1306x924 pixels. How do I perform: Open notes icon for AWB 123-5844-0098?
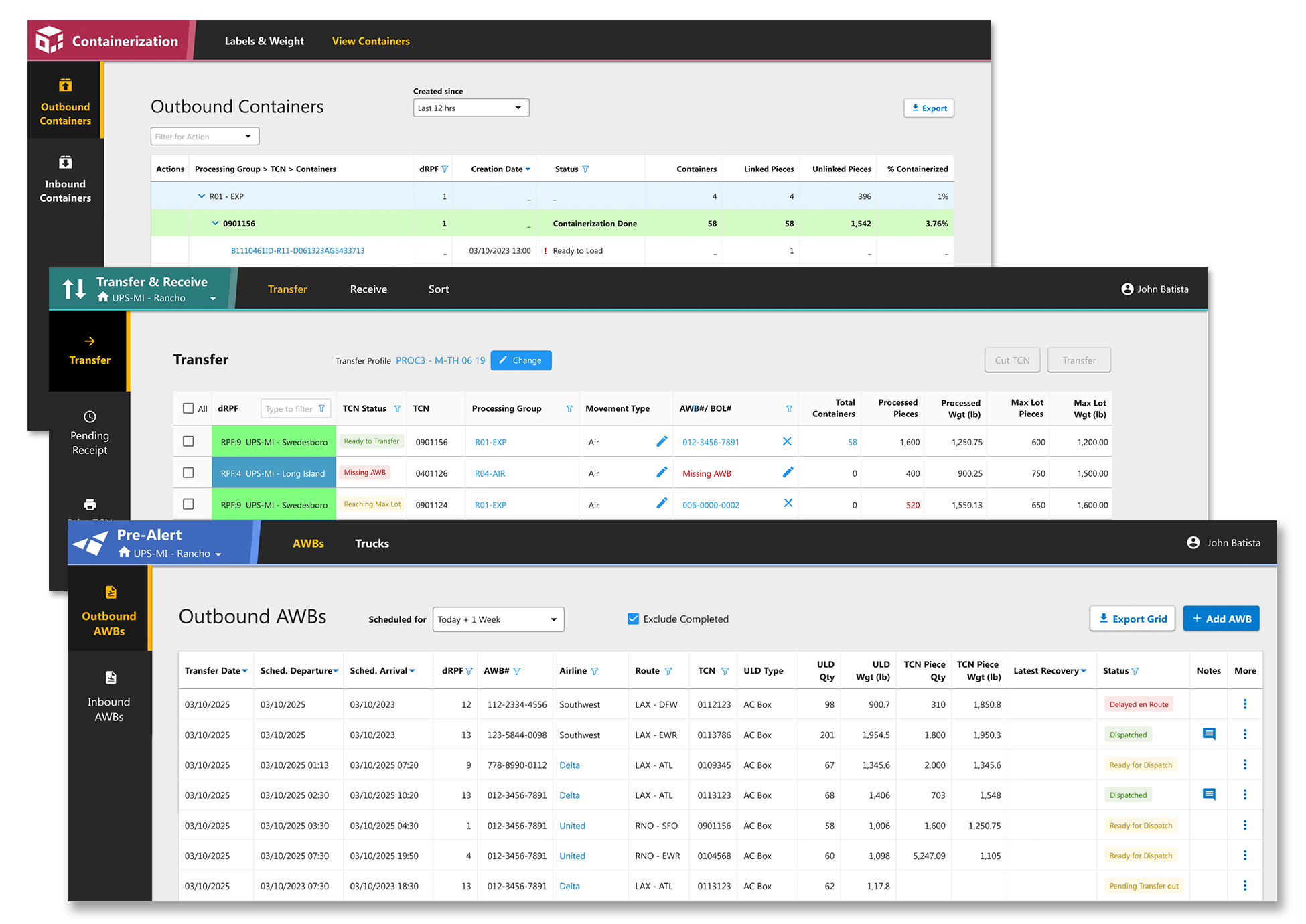pos(1209,735)
